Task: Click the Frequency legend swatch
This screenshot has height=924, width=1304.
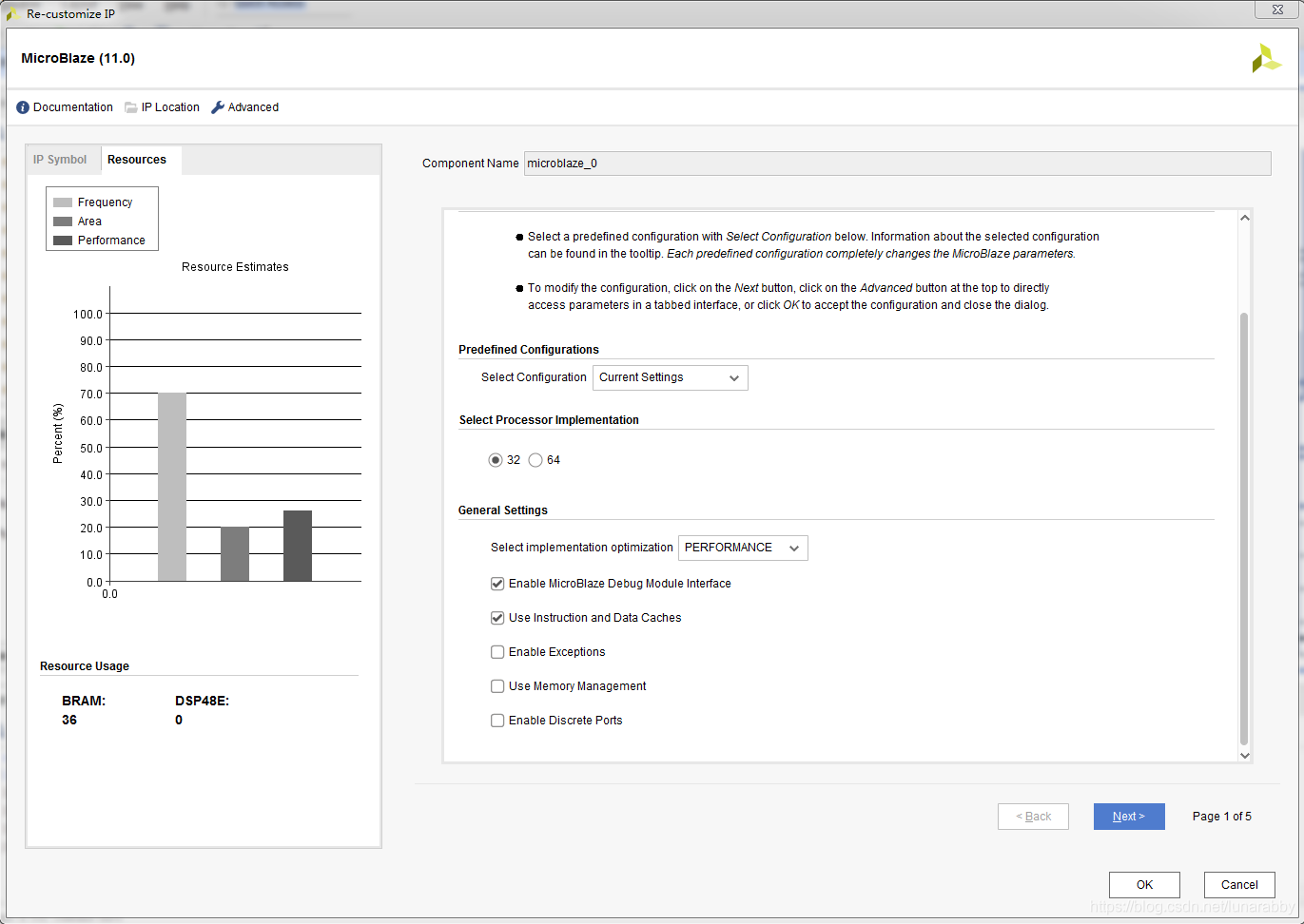Action: pyautogui.click(x=63, y=202)
